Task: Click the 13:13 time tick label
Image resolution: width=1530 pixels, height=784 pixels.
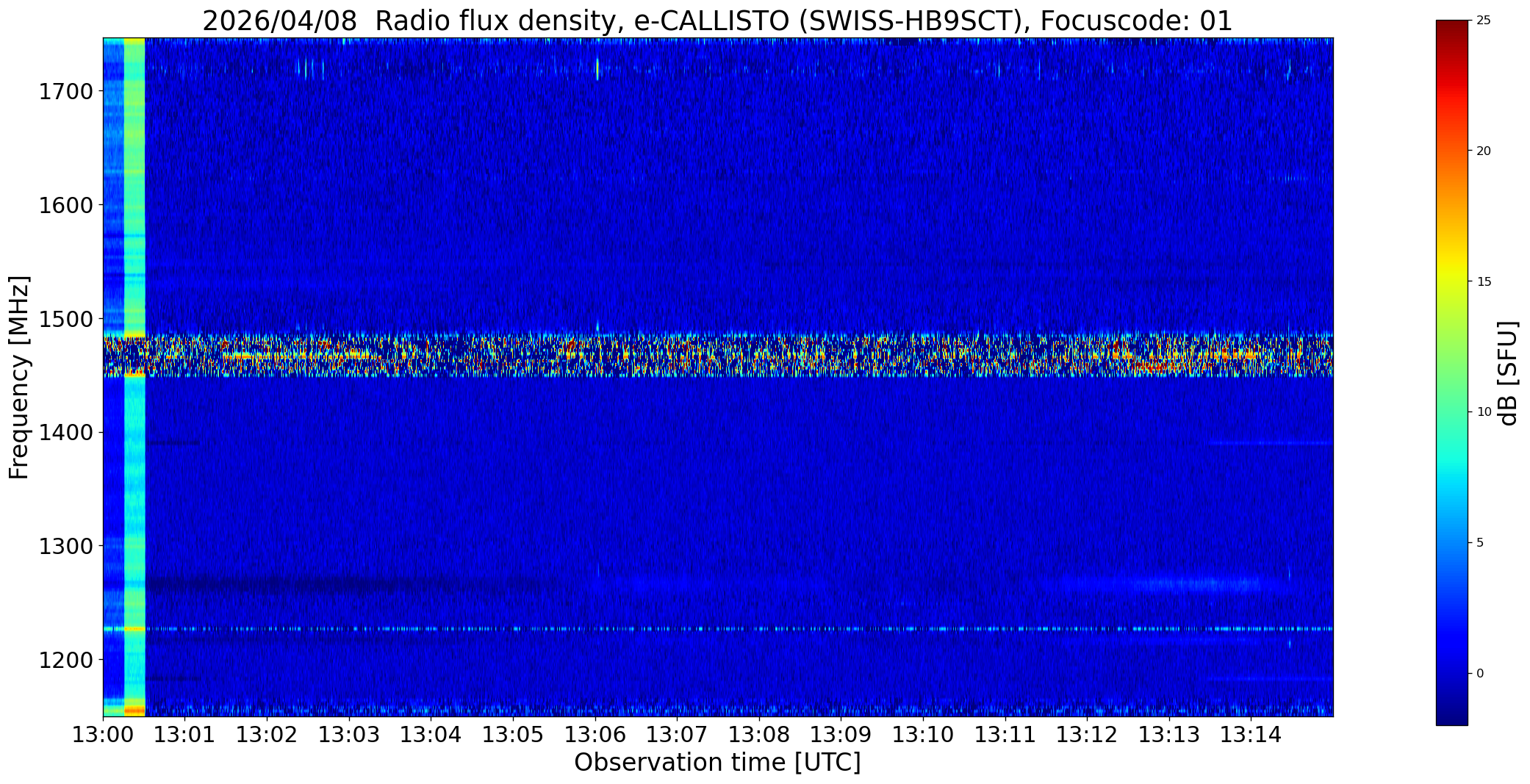Action: coord(1170,735)
